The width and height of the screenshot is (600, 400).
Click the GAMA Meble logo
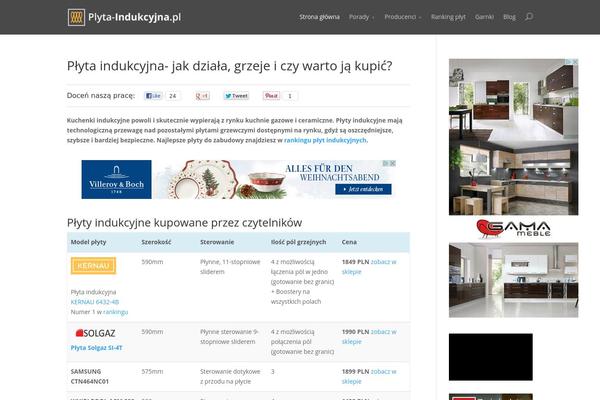[514, 229]
